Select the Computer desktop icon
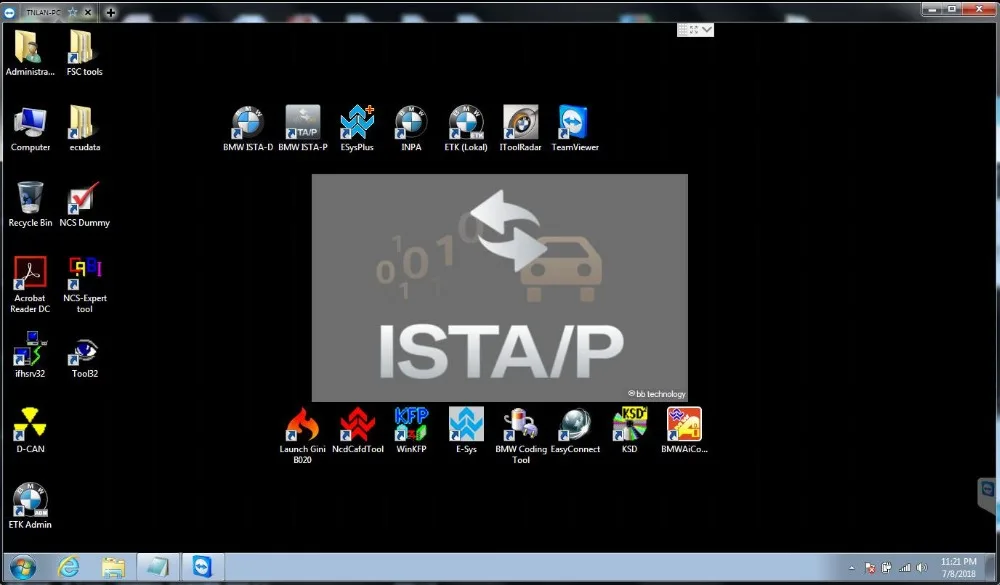 coord(30,129)
